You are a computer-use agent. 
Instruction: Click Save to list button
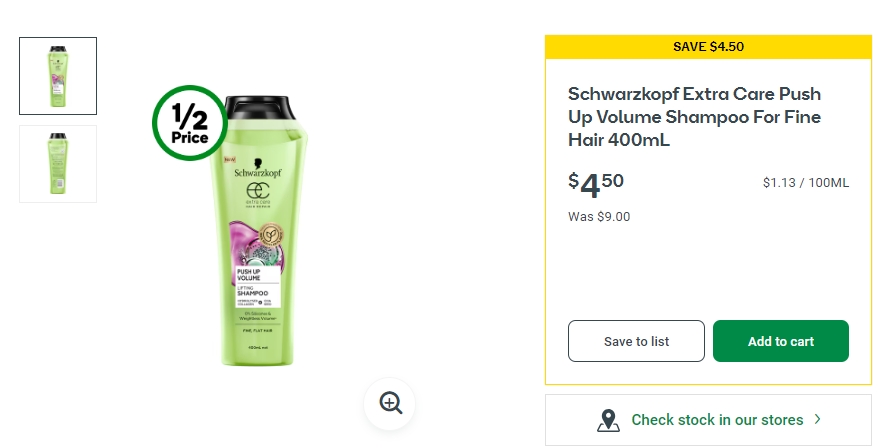click(636, 341)
